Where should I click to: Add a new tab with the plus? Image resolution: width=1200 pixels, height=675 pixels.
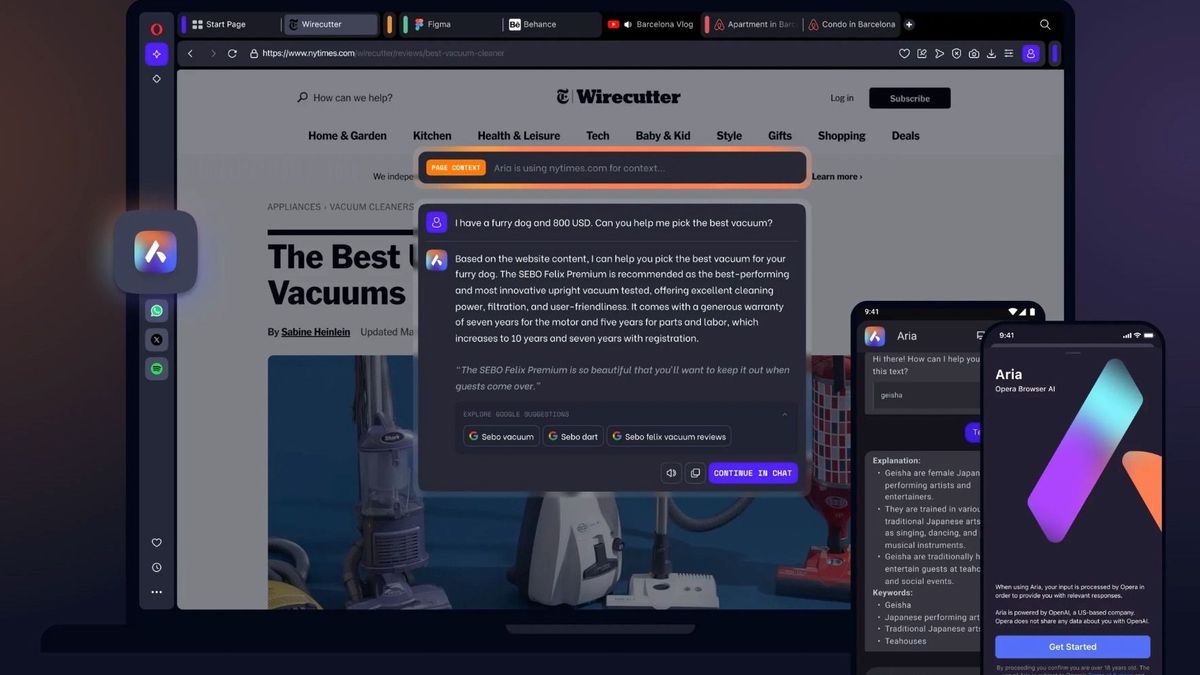[909, 24]
